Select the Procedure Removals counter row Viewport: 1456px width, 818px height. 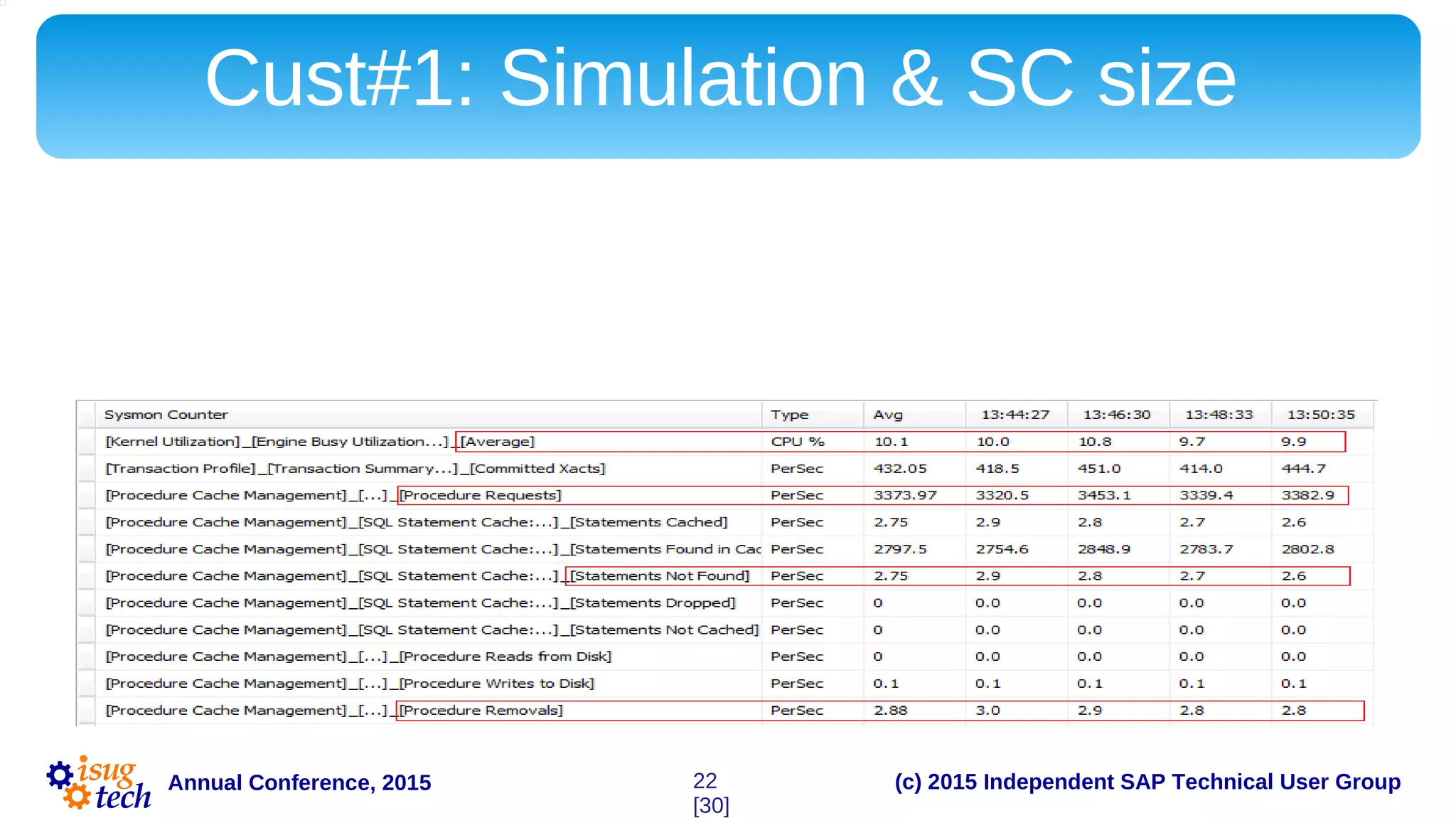click(x=725, y=711)
